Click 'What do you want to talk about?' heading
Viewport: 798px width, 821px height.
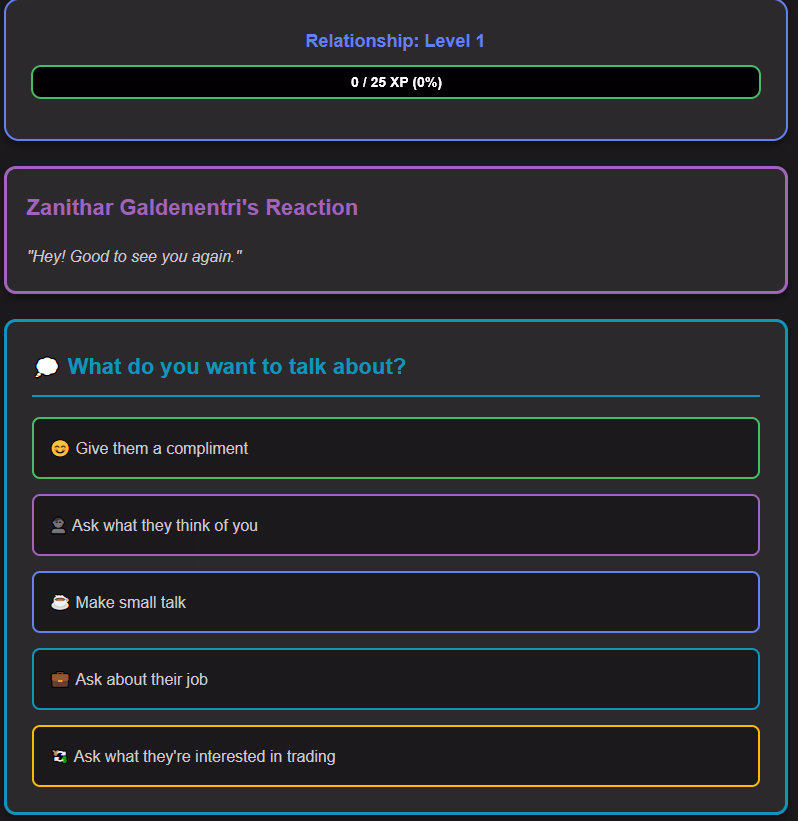[237, 366]
